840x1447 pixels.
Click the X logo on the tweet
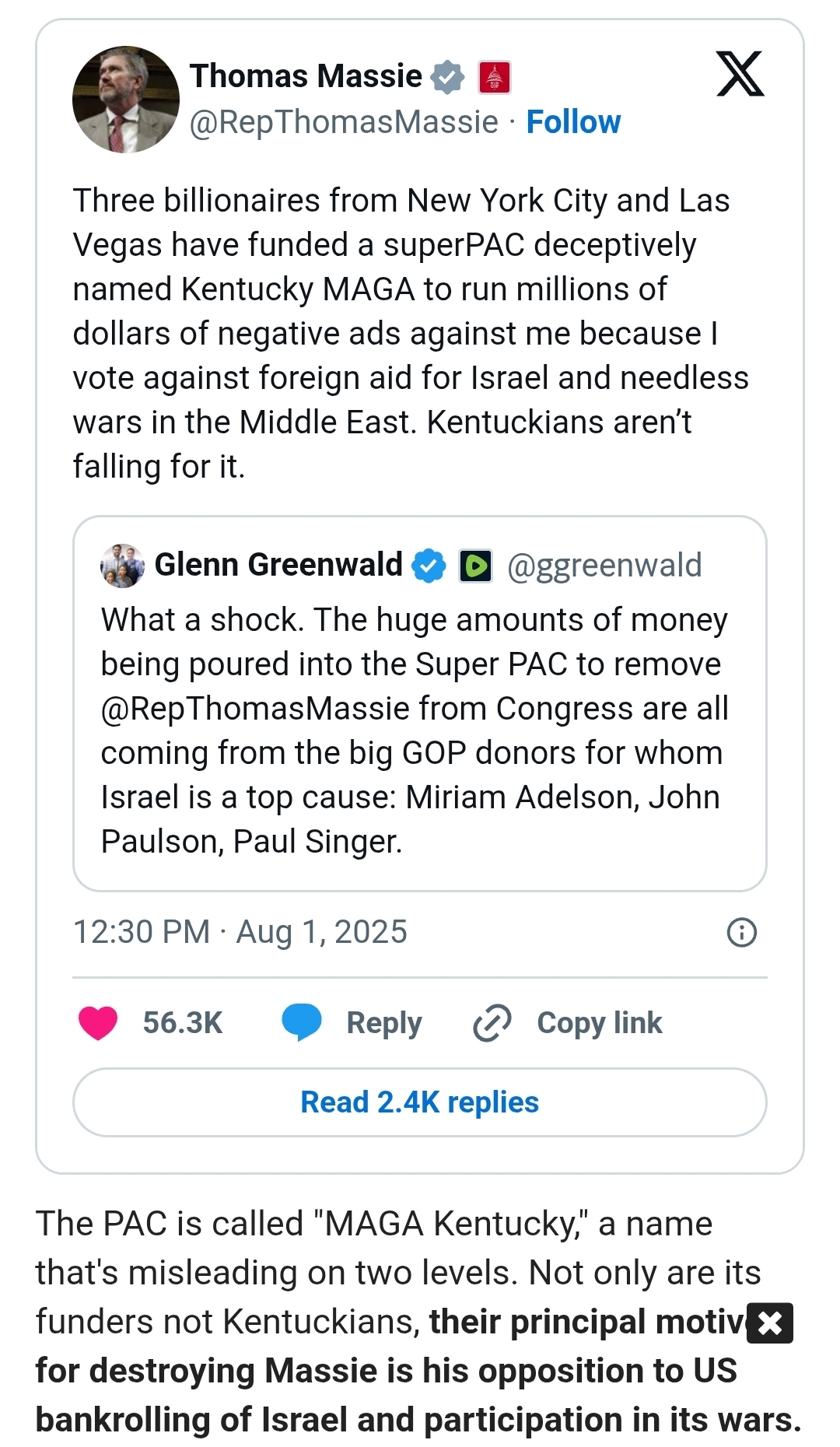tap(740, 75)
